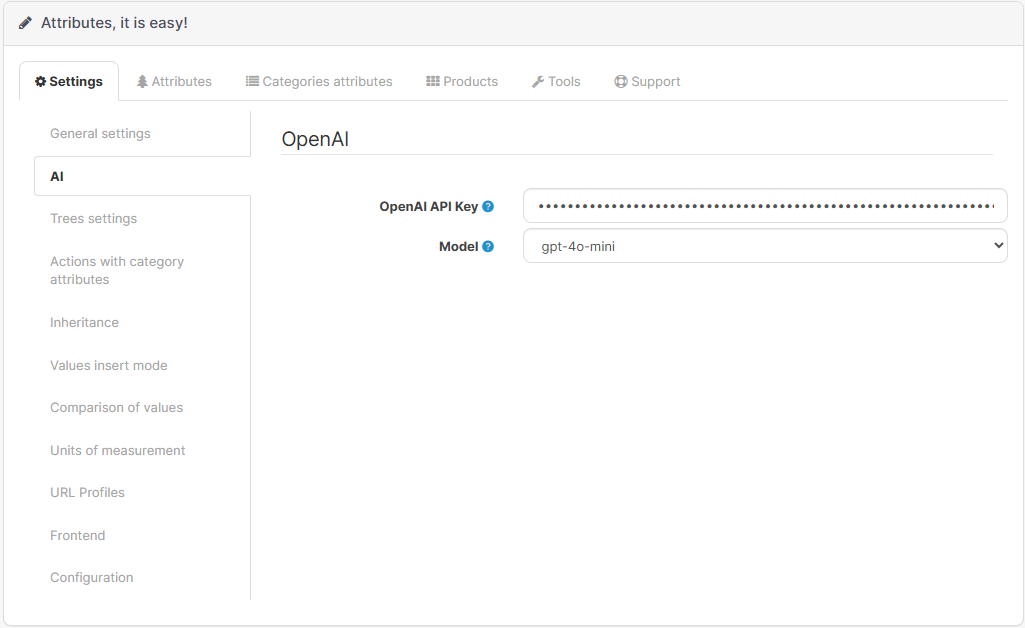Screen dimensions: 1025x628
Task: Click the pencil icon in the page header
Action: [x=25, y=23]
